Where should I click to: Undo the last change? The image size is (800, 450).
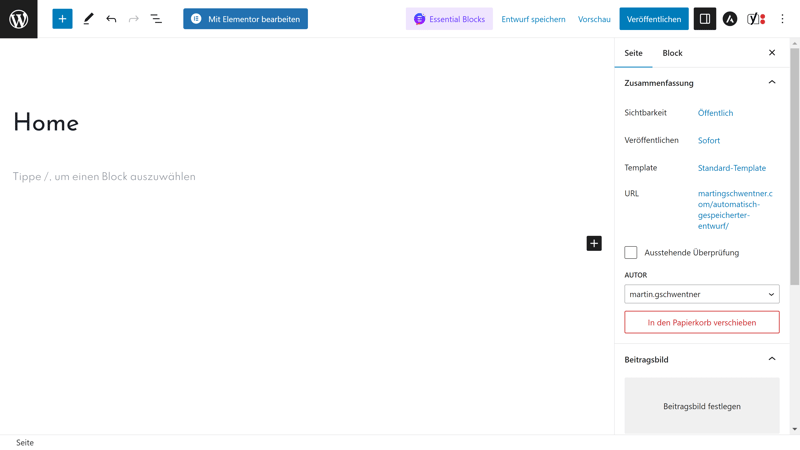[111, 19]
